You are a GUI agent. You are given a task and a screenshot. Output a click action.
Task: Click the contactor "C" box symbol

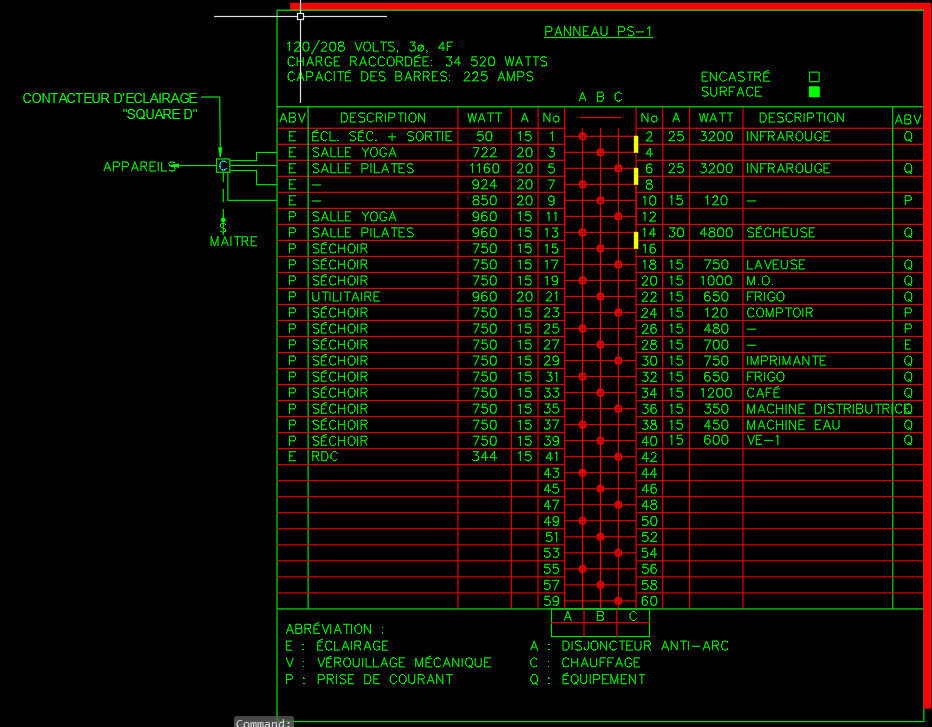tap(223, 166)
